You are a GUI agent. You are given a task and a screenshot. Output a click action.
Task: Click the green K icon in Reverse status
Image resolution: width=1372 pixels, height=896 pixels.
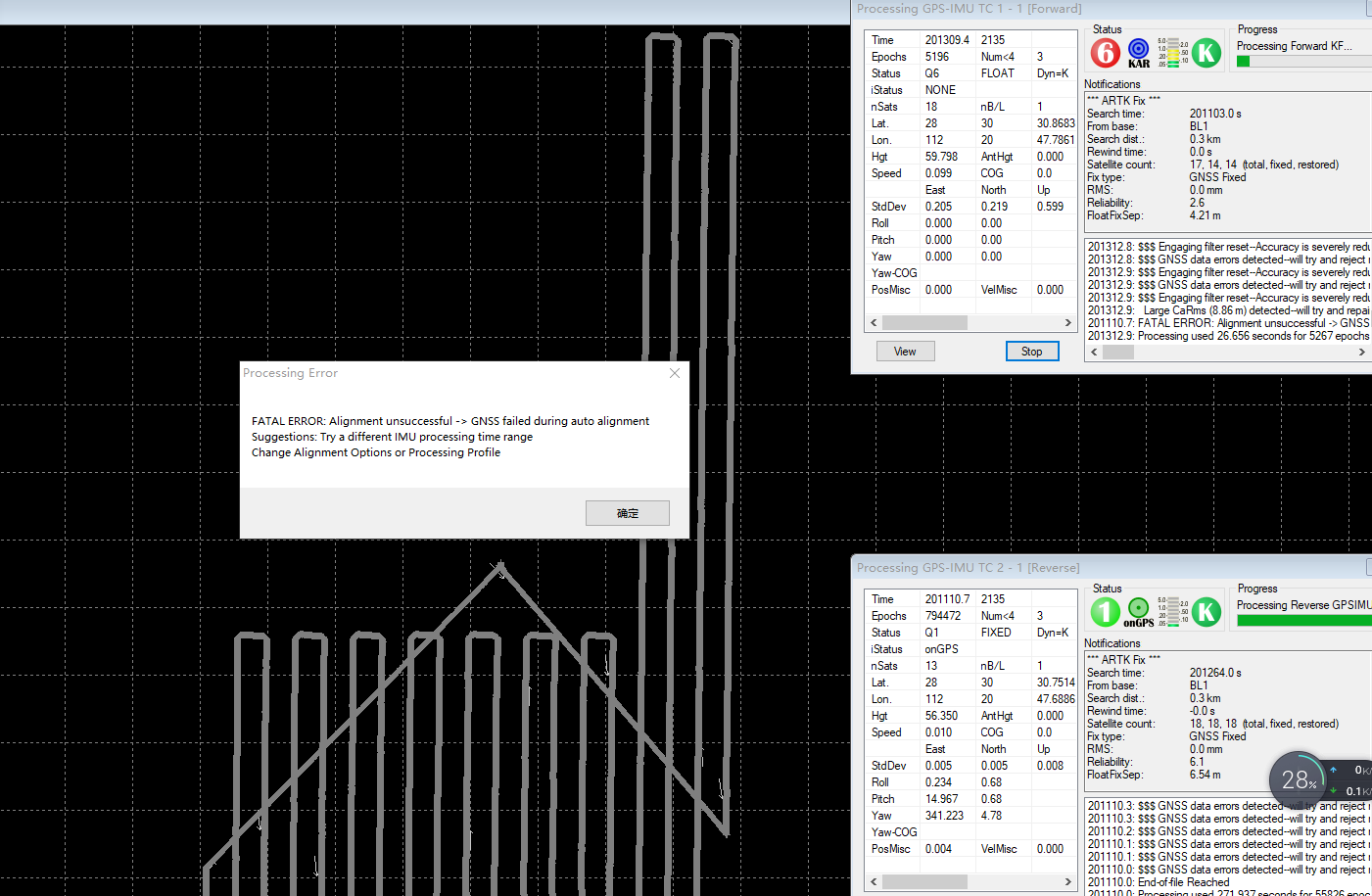1206,611
